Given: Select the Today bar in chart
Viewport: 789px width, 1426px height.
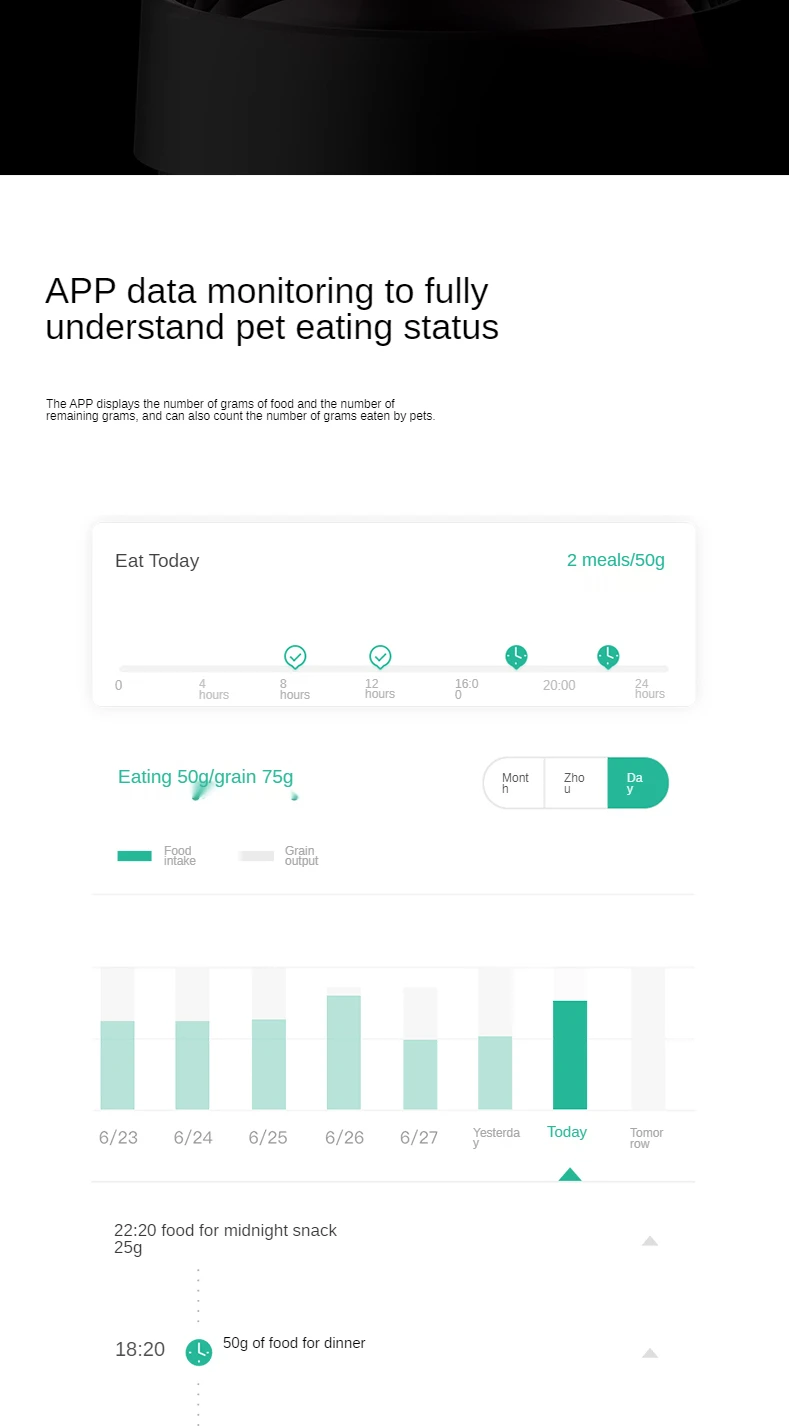Looking at the screenshot, I should pos(570,1054).
